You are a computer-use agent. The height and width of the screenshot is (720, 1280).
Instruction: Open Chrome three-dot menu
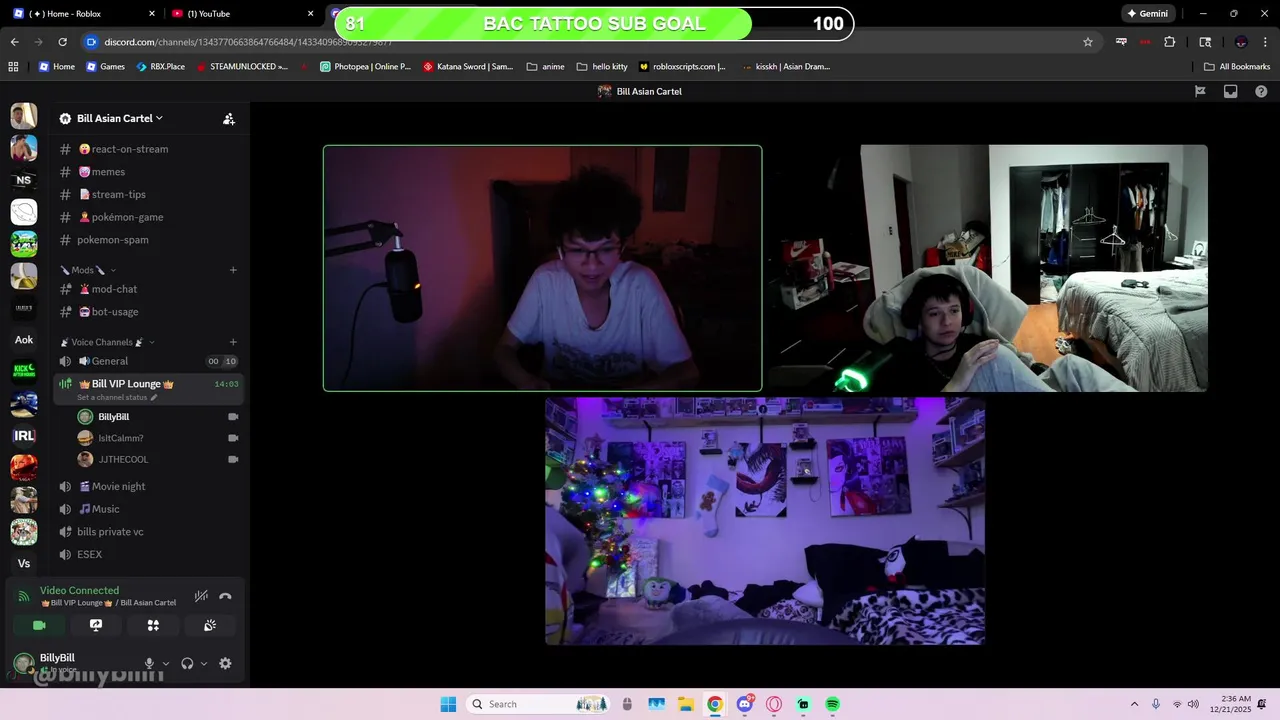tap(1265, 42)
